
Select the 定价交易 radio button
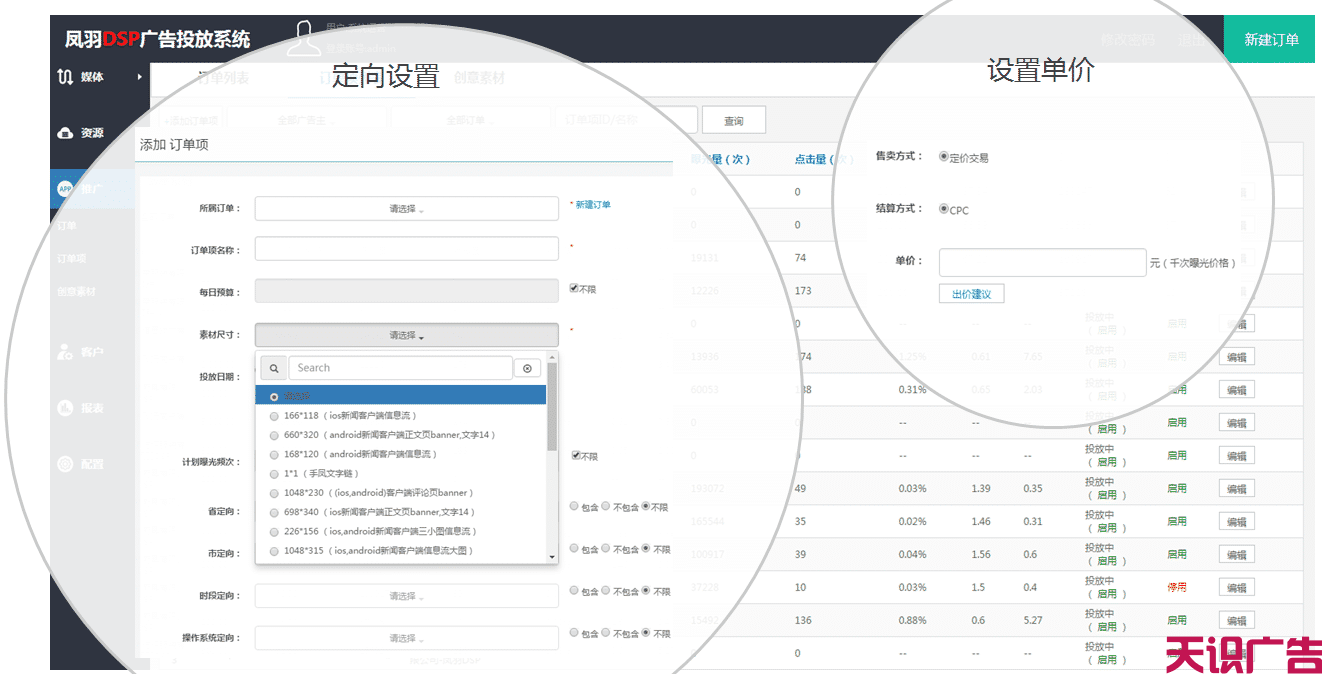943,156
